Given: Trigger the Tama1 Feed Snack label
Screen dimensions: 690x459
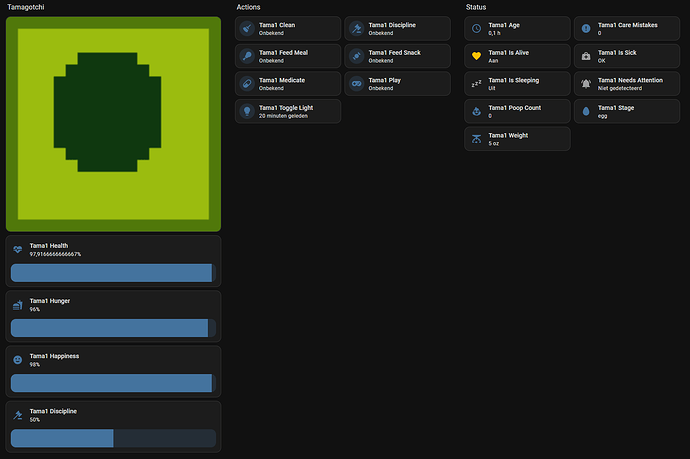Looking at the screenshot, I should click(x=395, y=53).
